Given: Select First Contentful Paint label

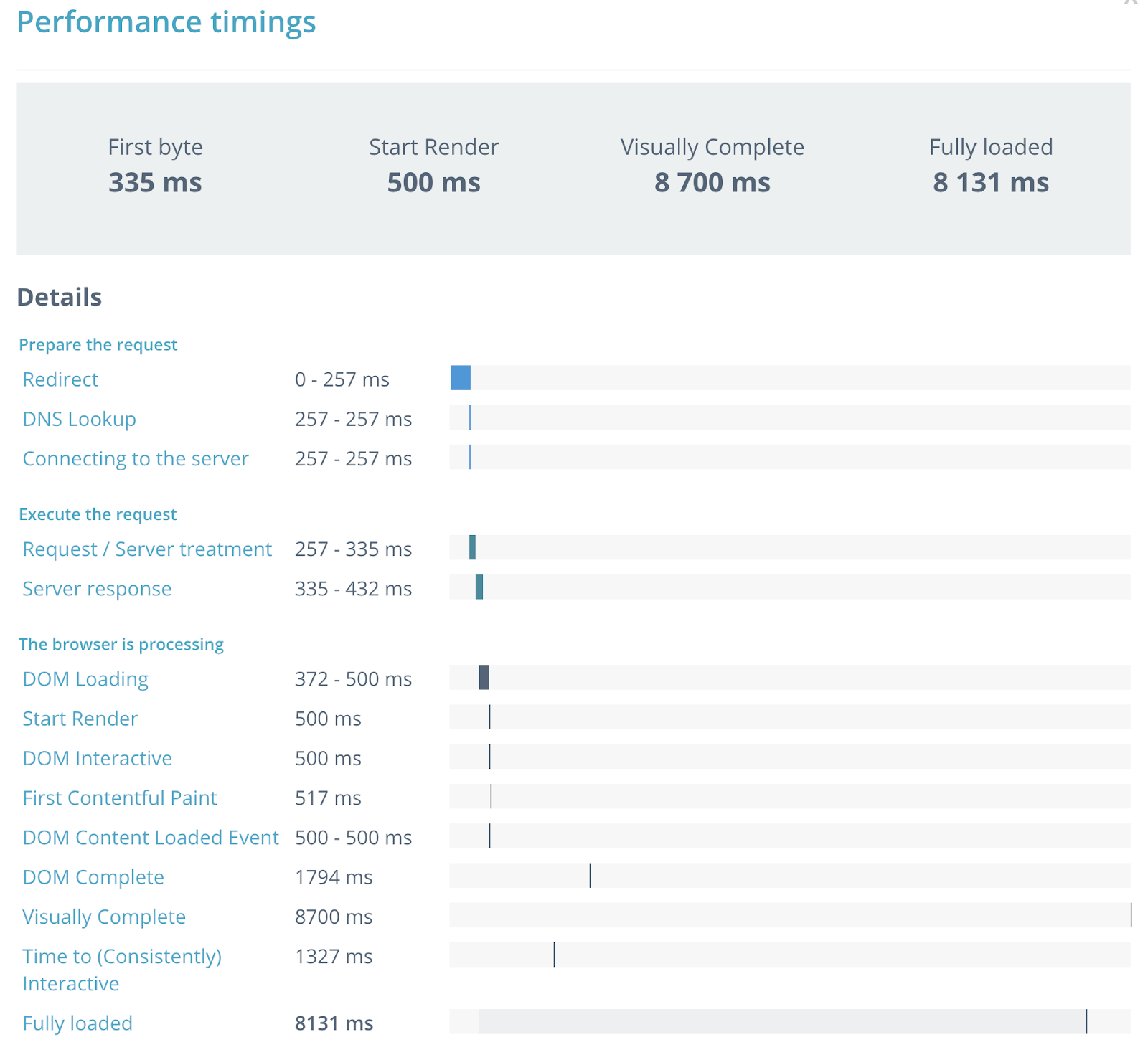Looking at the screenshot, I should (120, 798).
